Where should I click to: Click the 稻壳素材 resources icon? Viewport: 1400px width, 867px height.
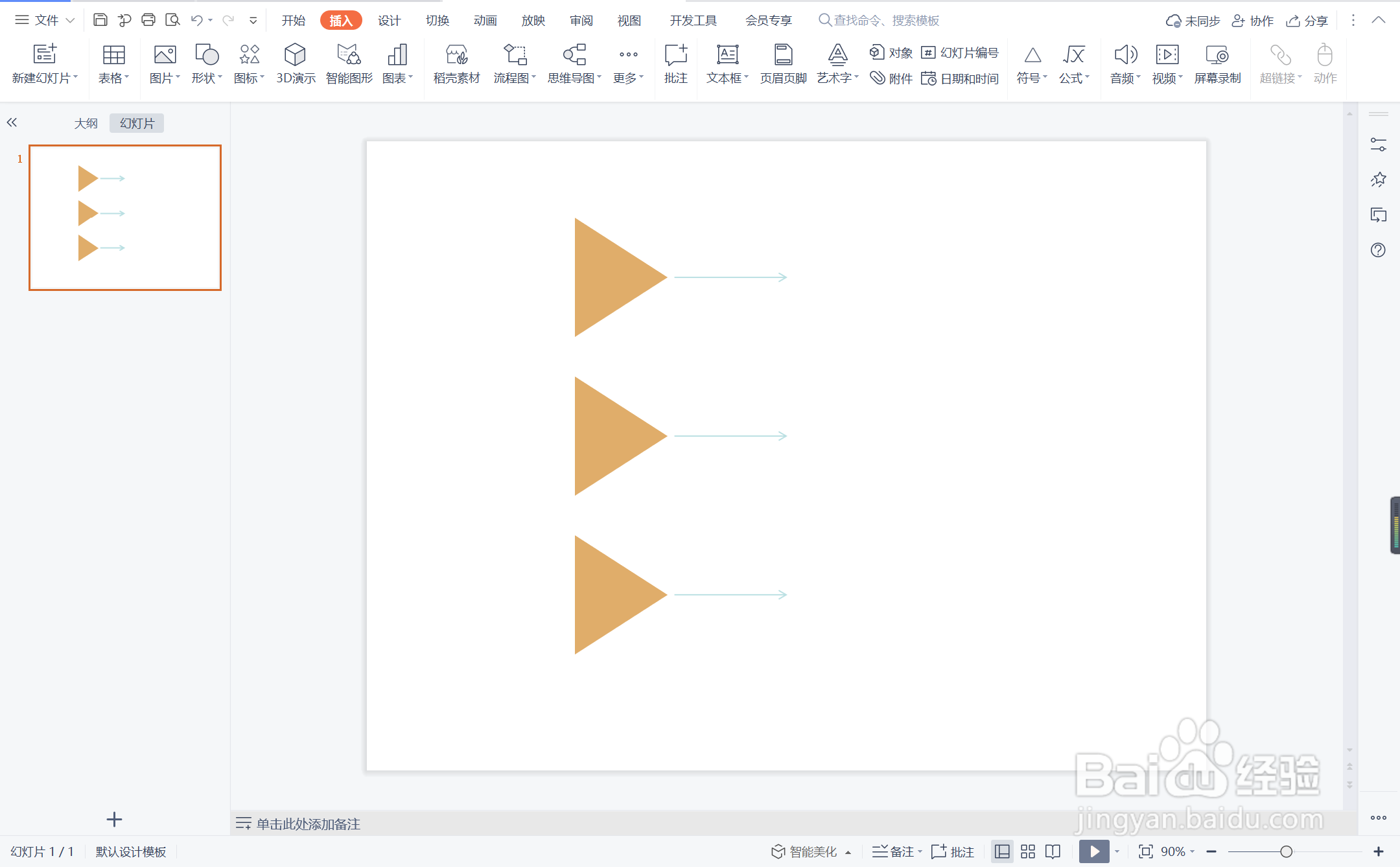coord(456,63)
